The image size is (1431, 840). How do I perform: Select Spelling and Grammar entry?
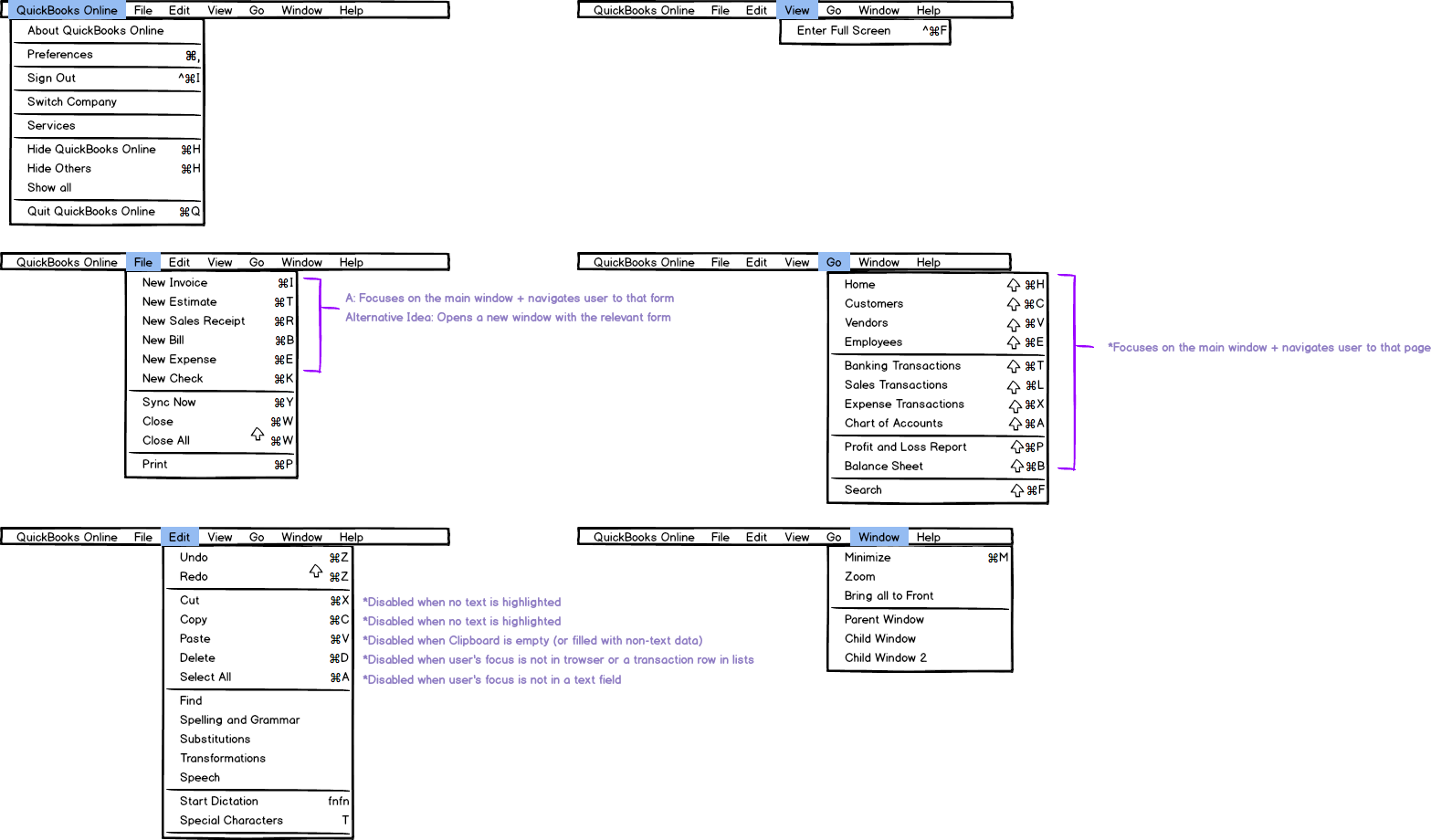(x=258, y=719)
